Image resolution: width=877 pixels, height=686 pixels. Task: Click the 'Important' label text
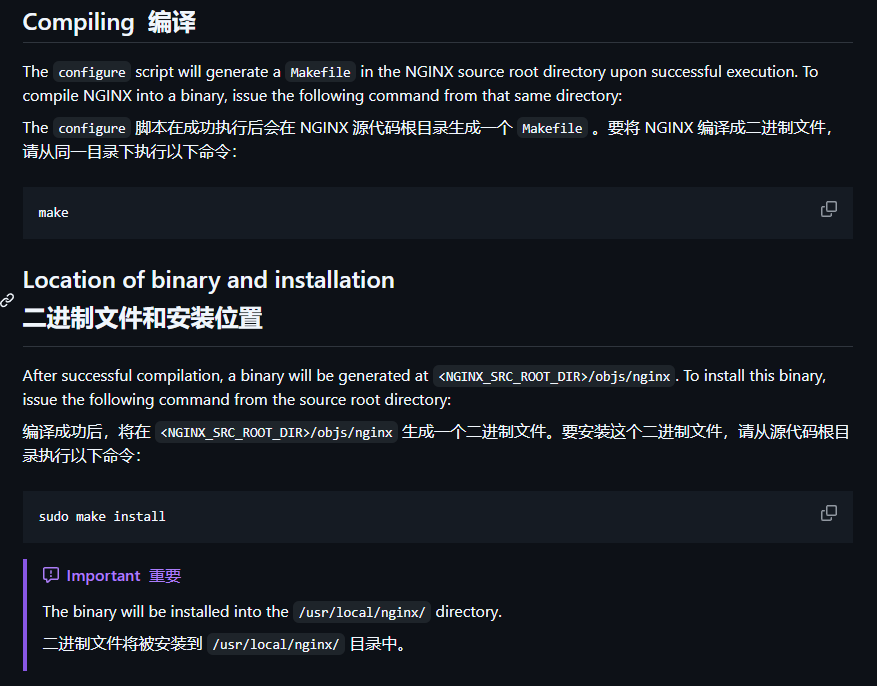(x=103, y=575)
